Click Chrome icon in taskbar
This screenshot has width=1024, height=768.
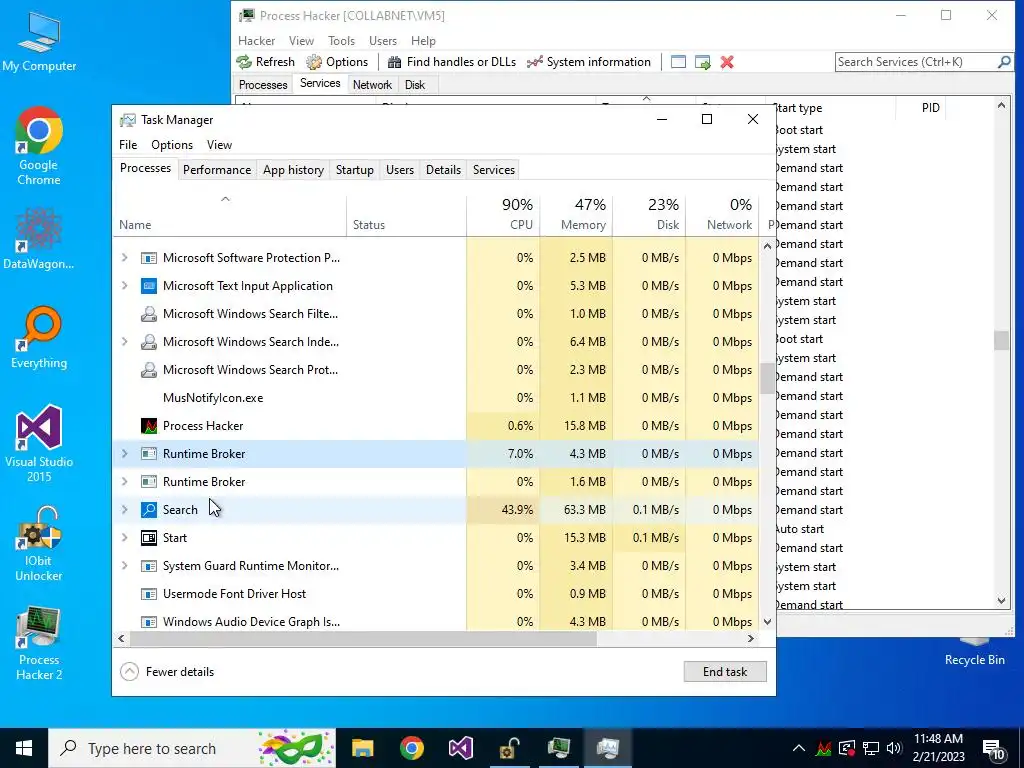coord(412,748)
